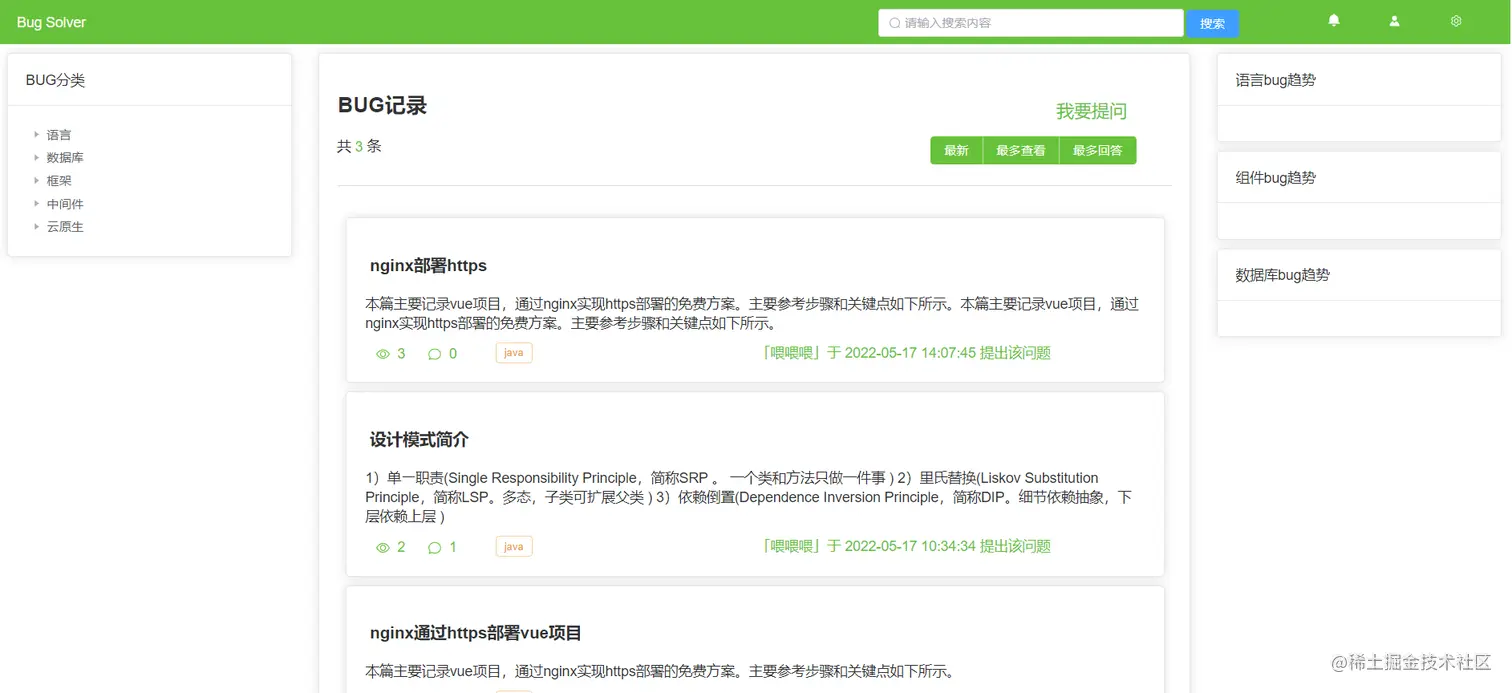Open the notifications bell icon
This screenshot has width=1512, height=693.
[x=1333, y=20]
